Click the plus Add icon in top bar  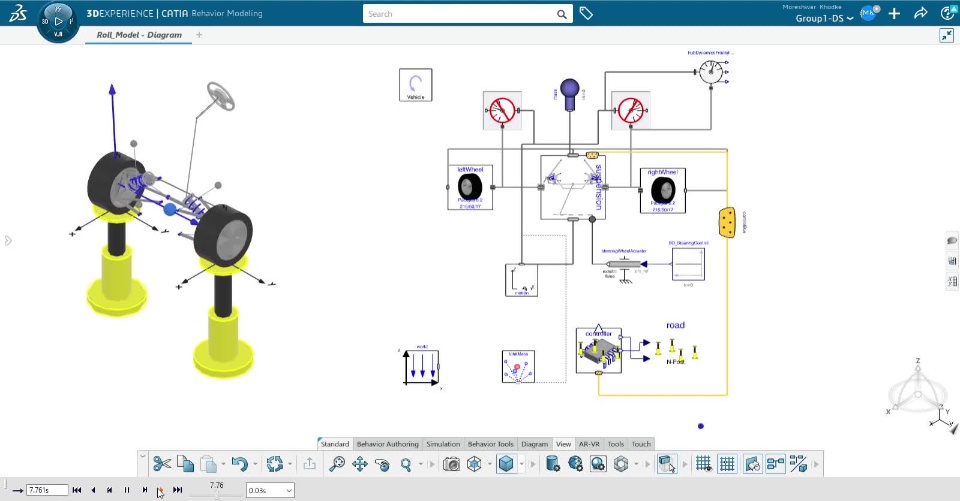coord(894,13)
